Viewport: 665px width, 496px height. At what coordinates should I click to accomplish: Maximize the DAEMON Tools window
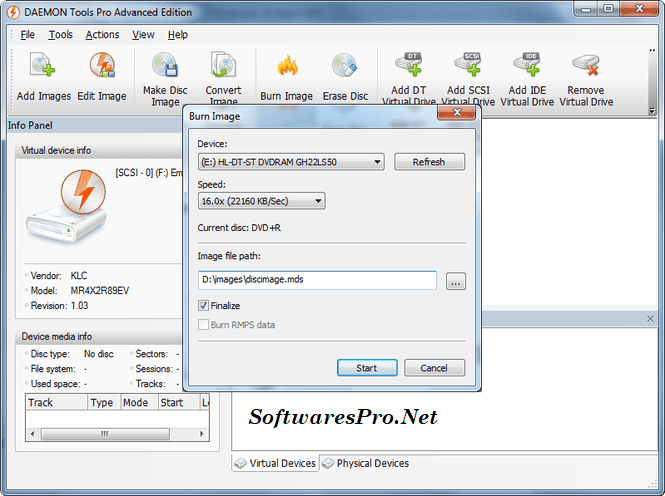tap(608, 9)
